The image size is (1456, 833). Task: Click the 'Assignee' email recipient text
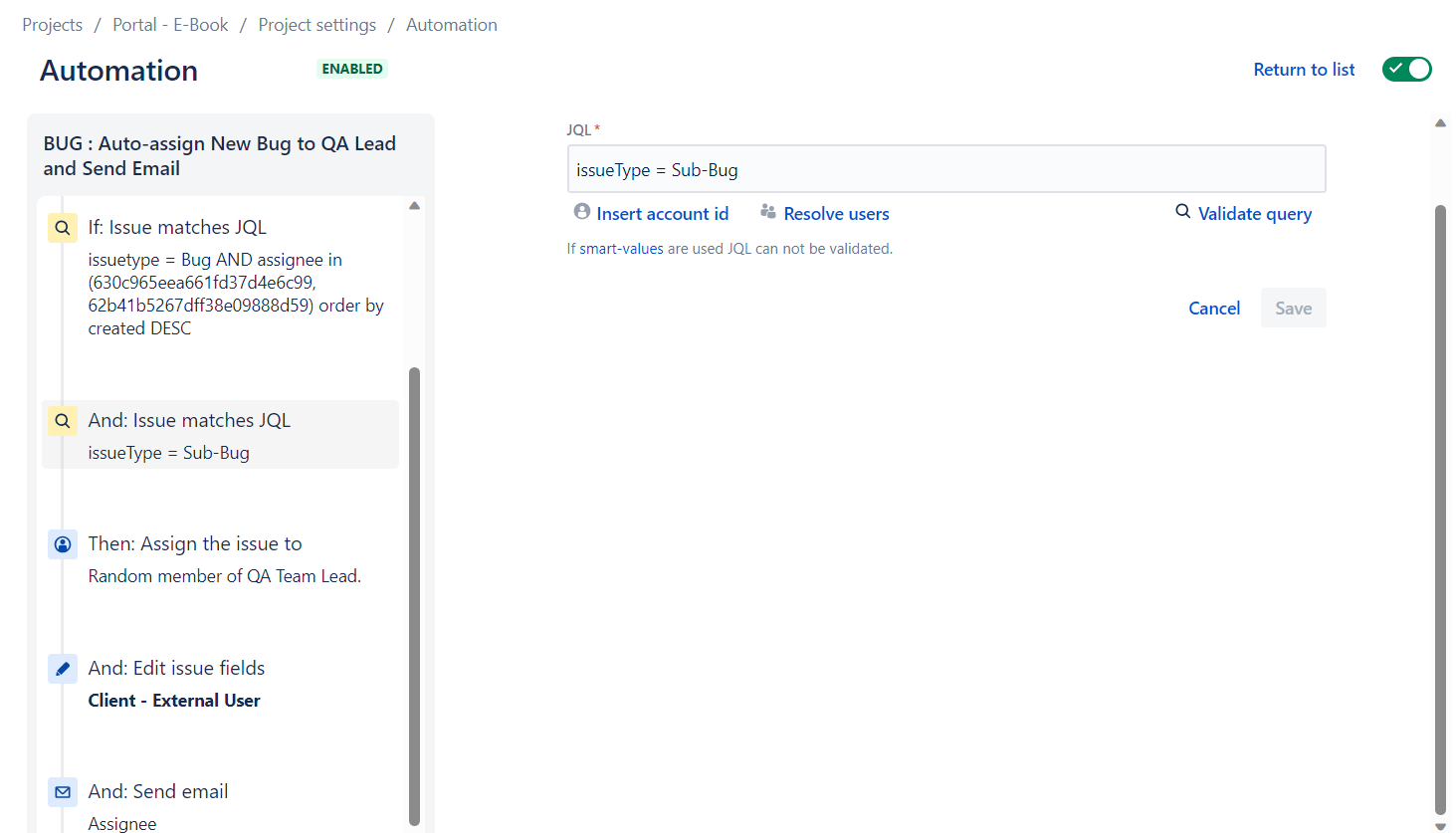122,824
